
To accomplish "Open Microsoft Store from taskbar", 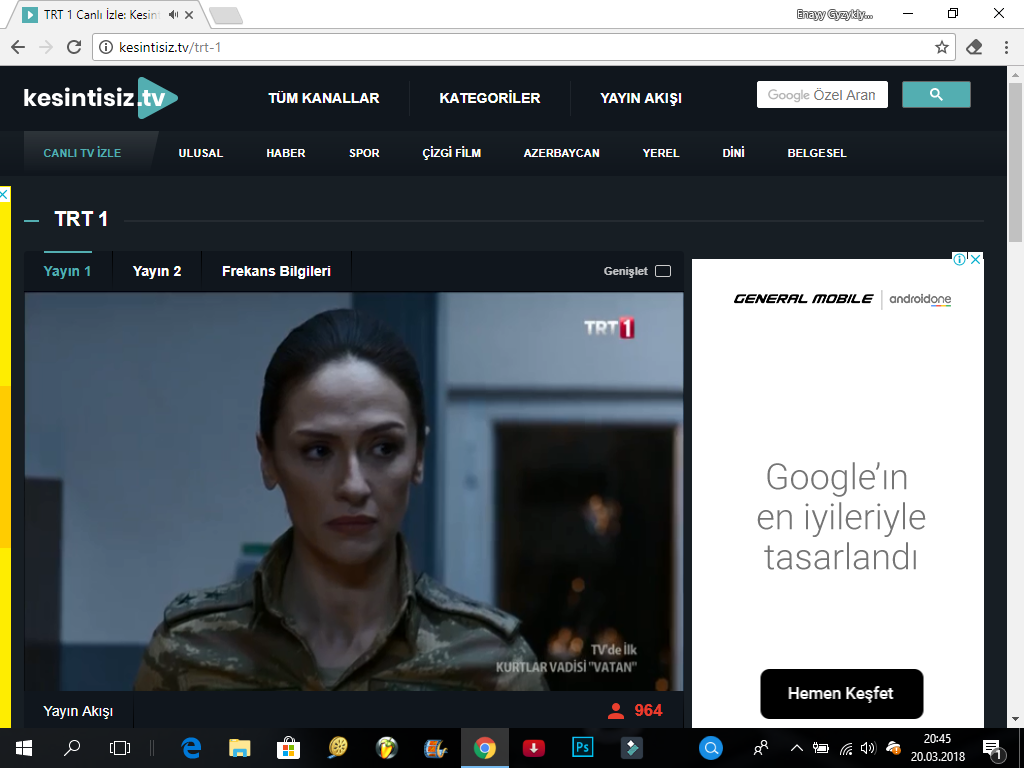I will click(288, 748).
